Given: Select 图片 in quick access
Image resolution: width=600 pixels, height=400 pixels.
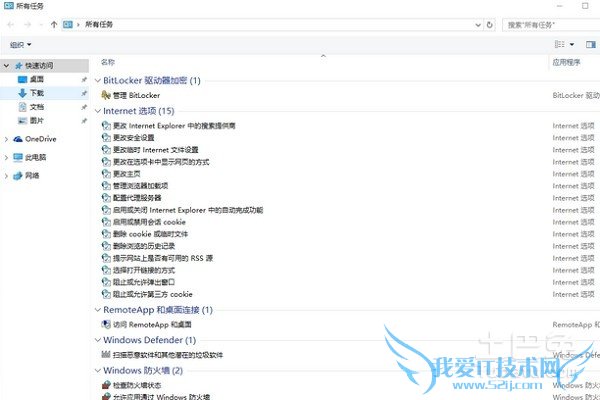Looking at the screenshot, I should point(37,121).
